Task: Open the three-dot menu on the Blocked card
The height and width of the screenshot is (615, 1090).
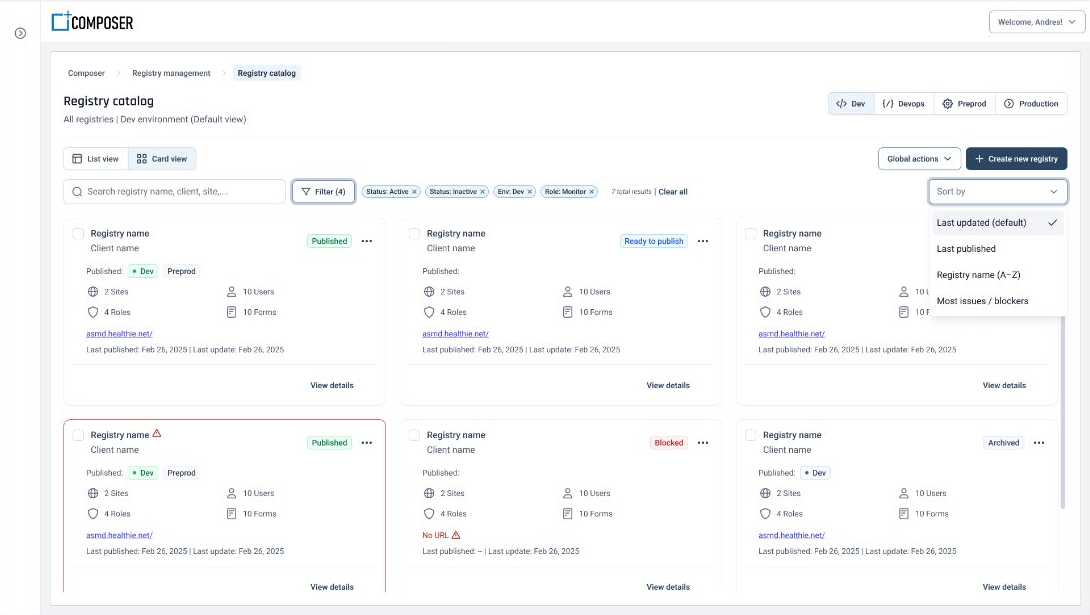Action: 703,443
